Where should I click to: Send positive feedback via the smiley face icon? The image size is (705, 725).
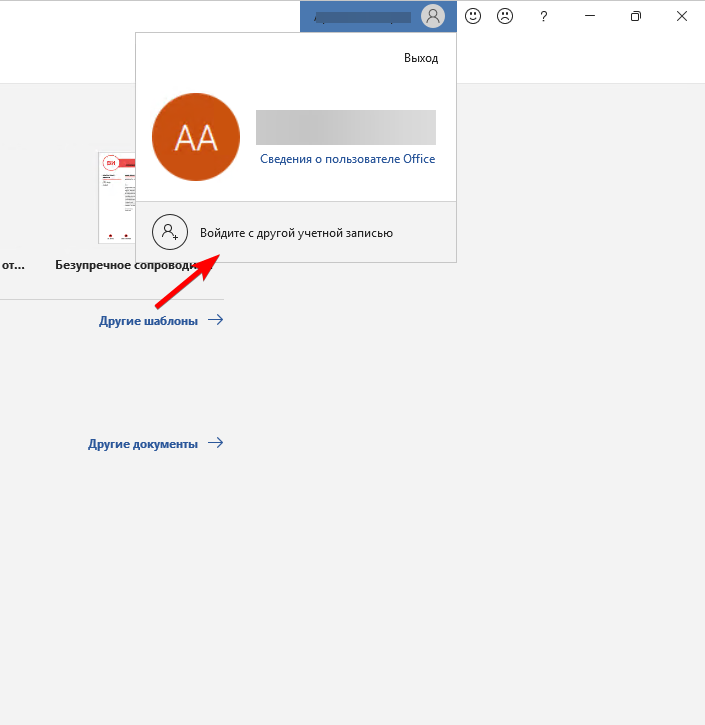point(473,16)
